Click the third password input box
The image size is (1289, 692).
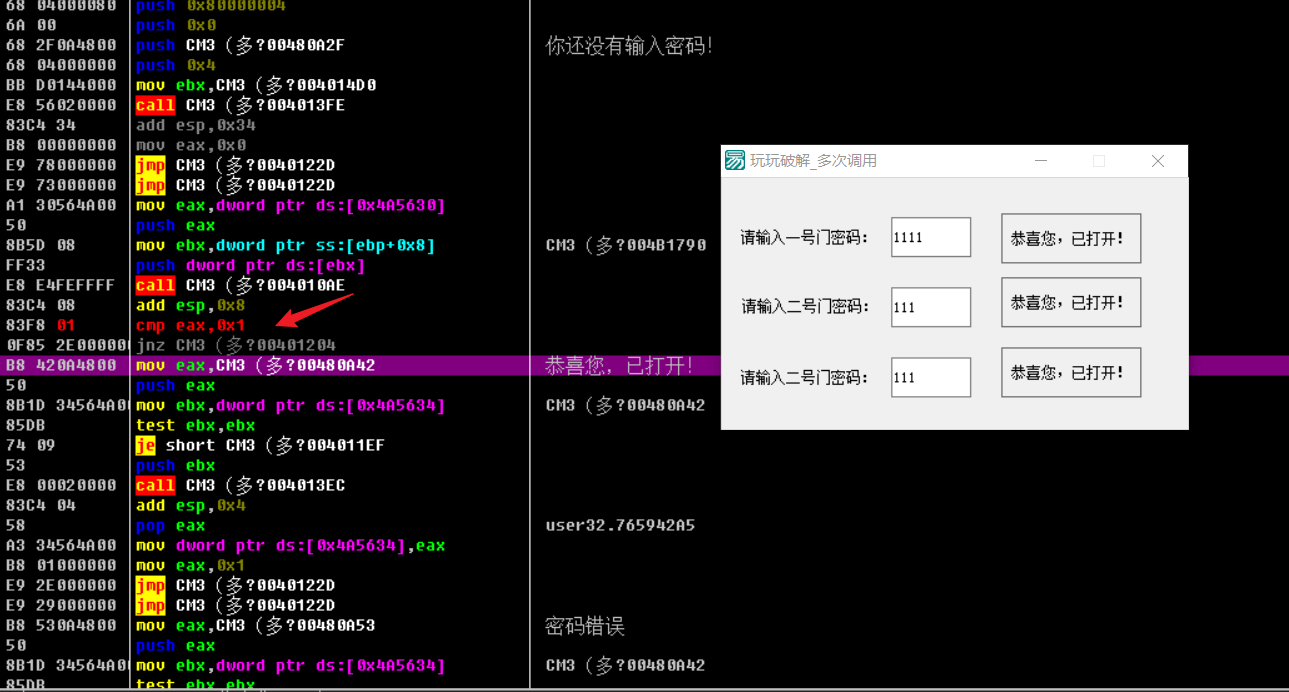coord(929,376)
